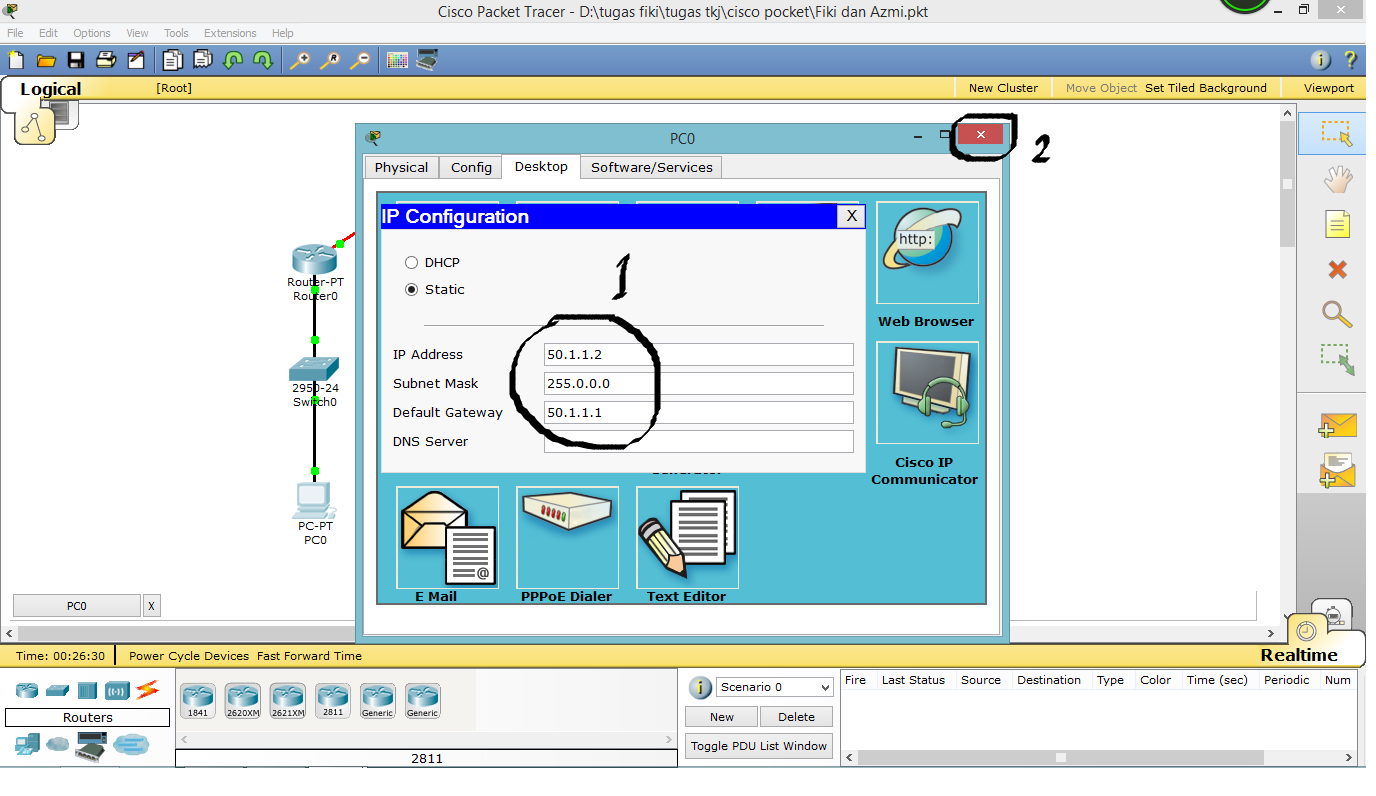Choose the Inspect magnifier tool
Viewport: 1376px width, 796px height.
click(1337, 314)
